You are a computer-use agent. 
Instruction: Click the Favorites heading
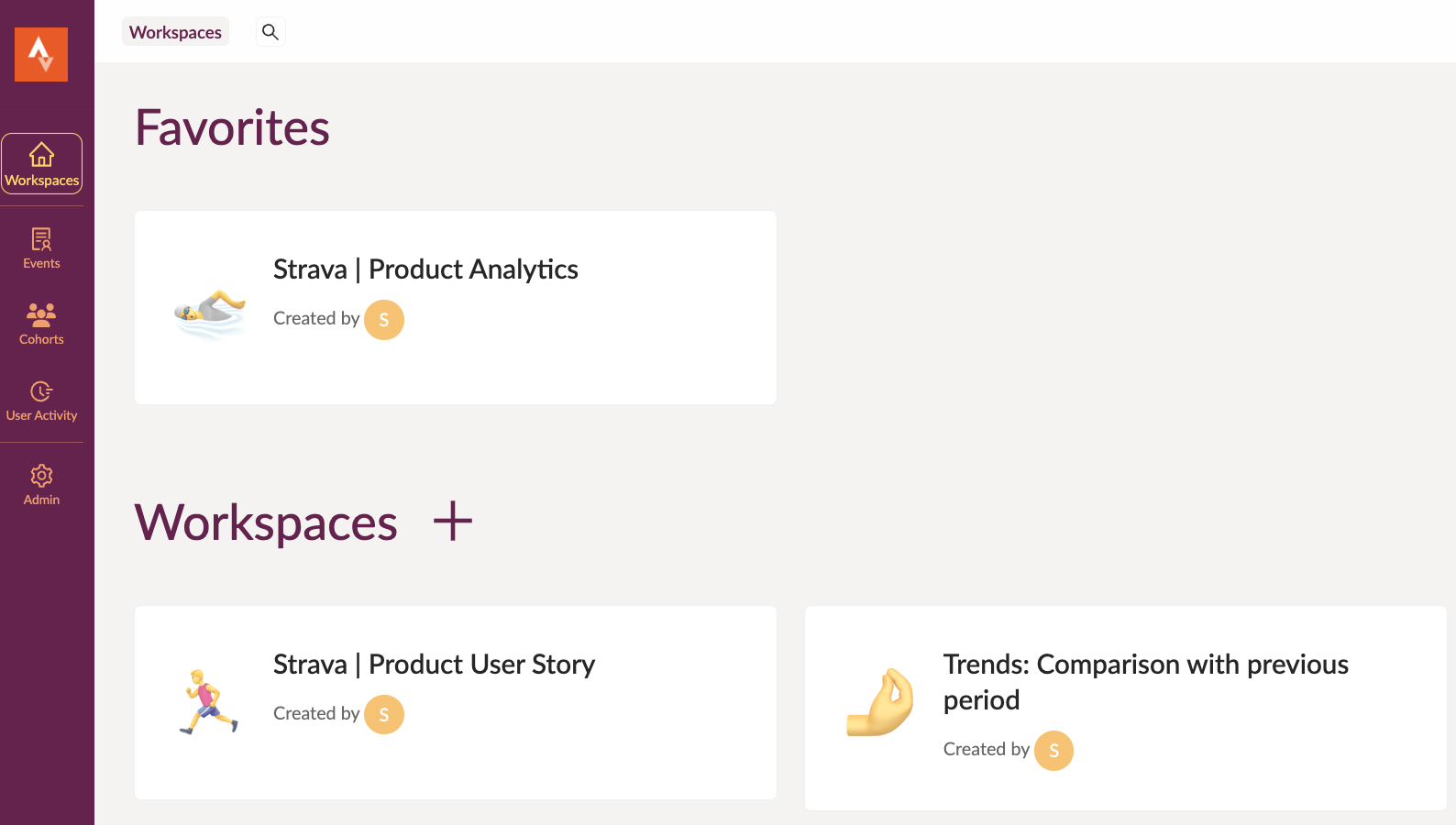232,127
